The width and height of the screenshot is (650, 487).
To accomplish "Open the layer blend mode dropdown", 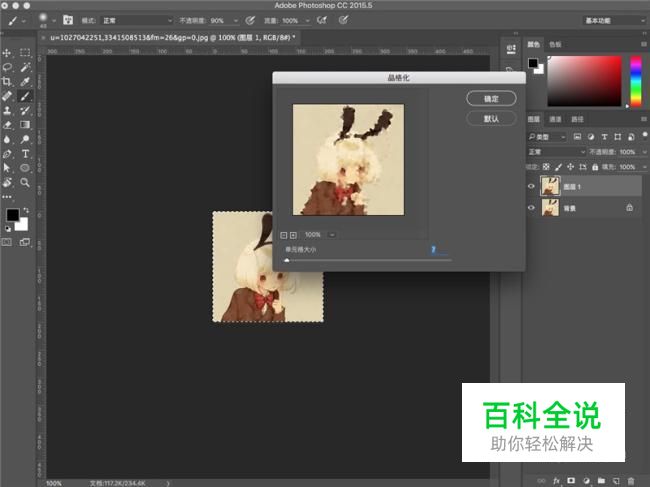I will tap(556, 152).
